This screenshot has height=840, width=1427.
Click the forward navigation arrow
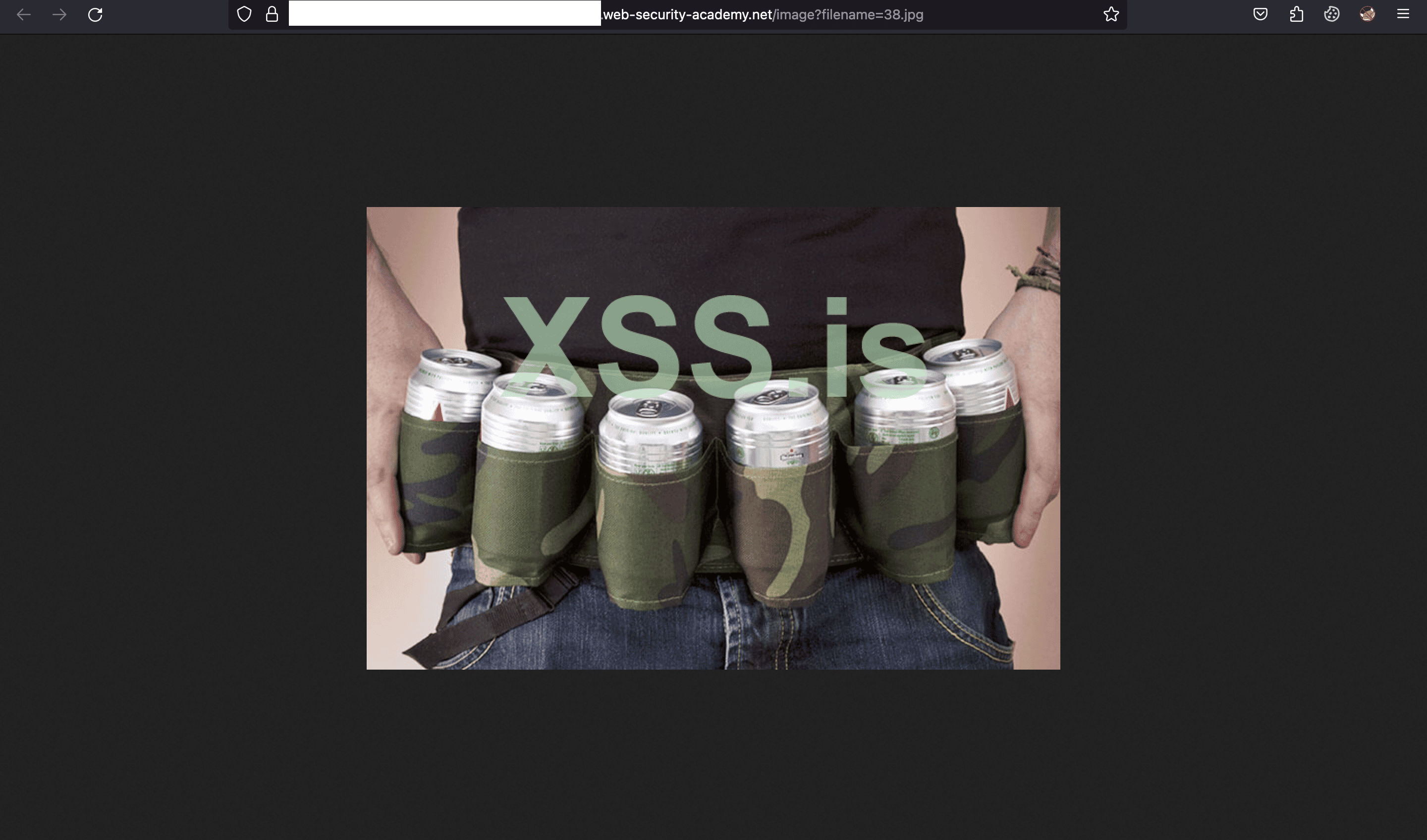(x=59, y=15)
